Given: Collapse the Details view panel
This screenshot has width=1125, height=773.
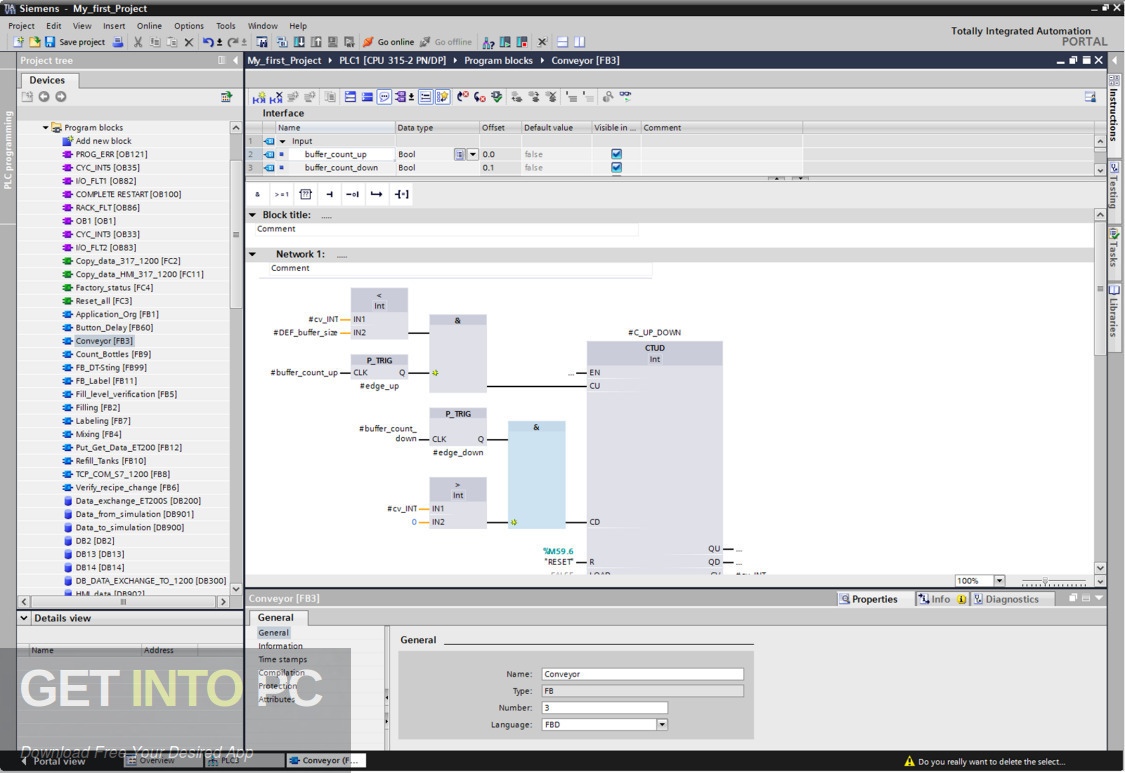Looking at the screenshot, I should [x=24, y=618].
